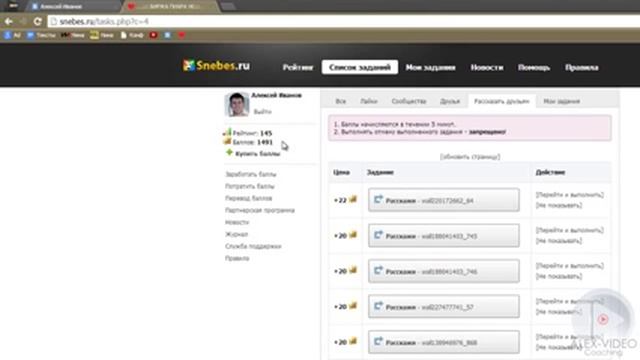Open Правила in the left sidebar

pyautogui.click(x=237, y=258)
